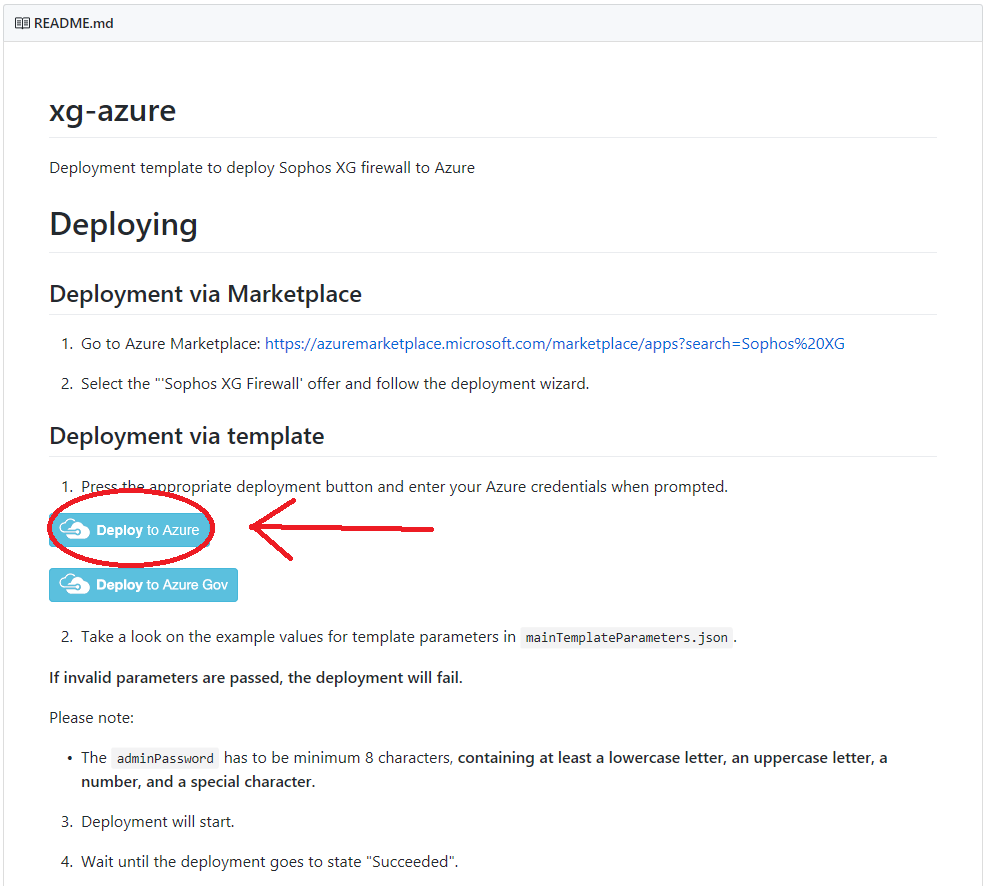Click the Deployment via Marketplace heading
The image size is (987, 886).
206,294
